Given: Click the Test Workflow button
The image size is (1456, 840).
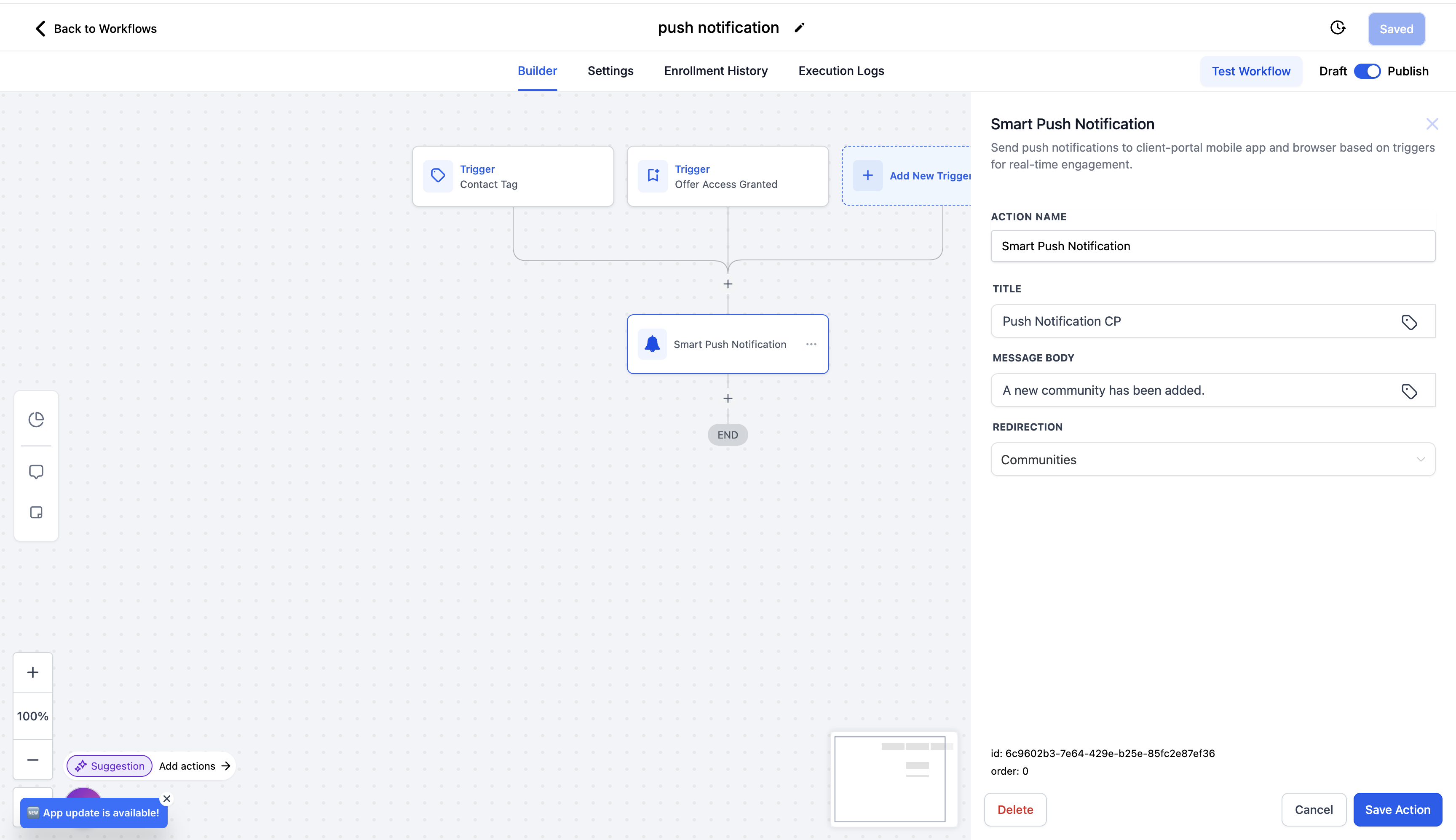Looking at the screenshot, I should point(1251,71).
